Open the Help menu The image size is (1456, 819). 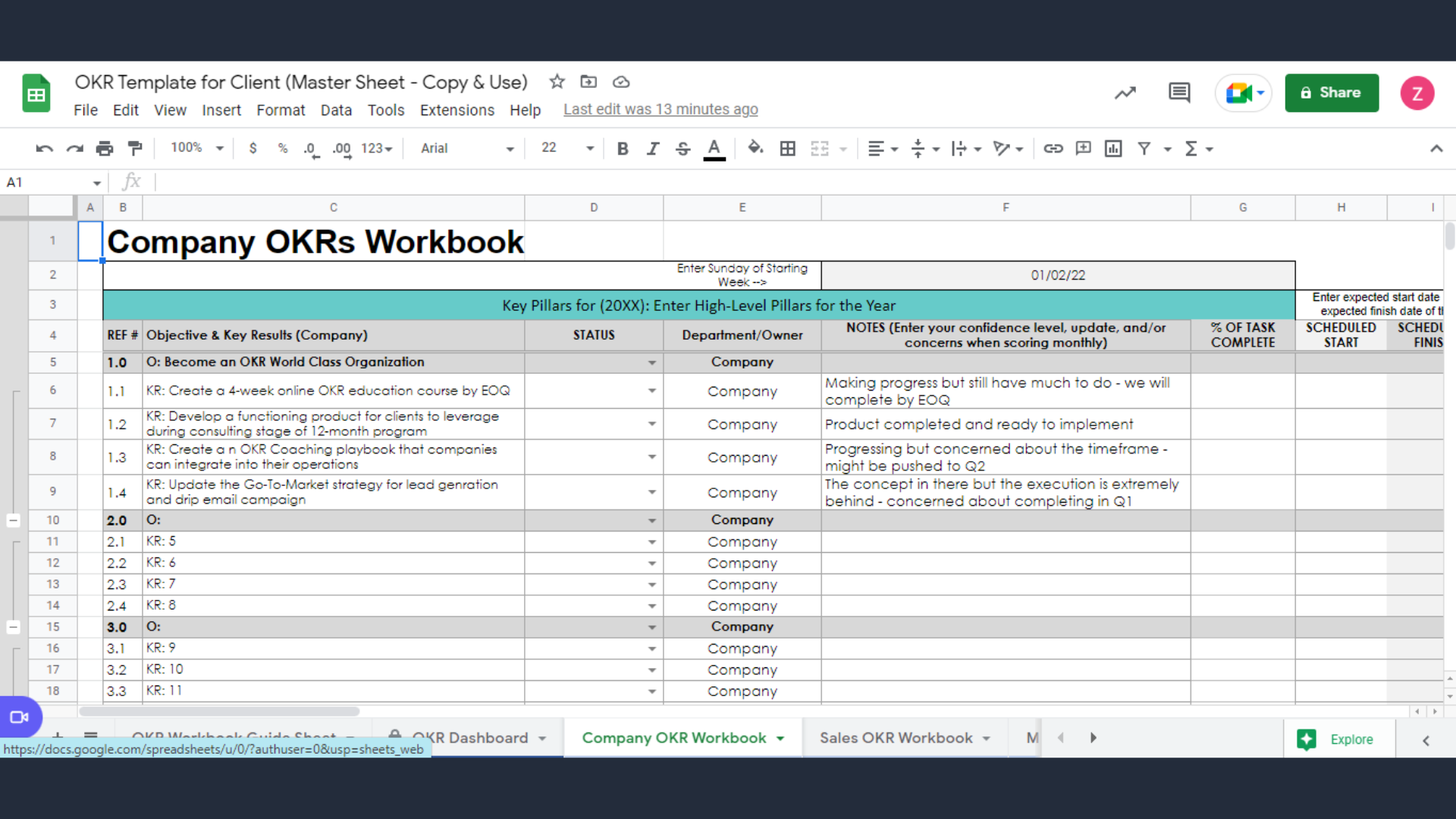(x=525, y=110)
